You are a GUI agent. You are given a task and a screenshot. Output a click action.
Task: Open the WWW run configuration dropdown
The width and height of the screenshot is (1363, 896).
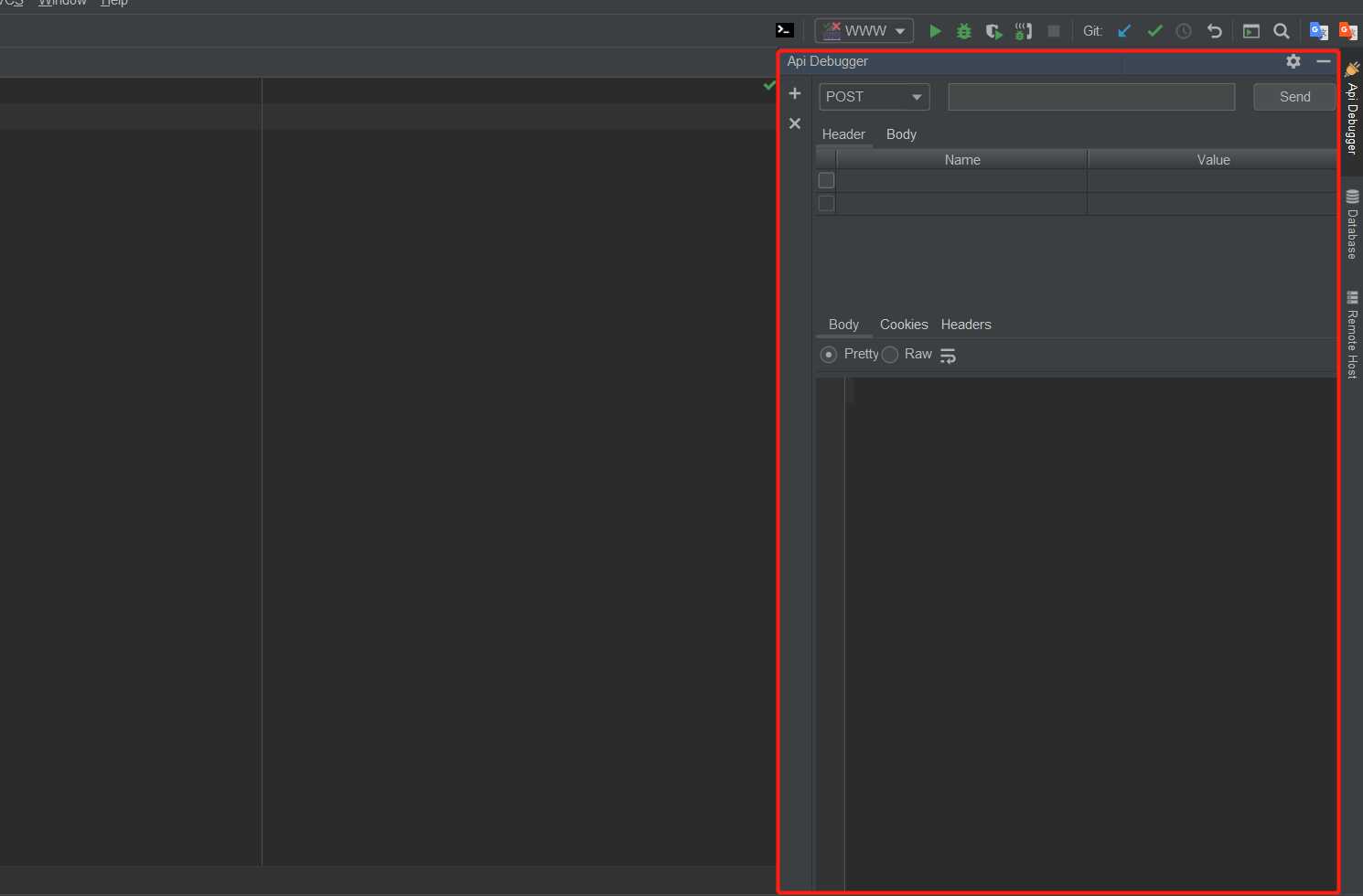[864, 31]
